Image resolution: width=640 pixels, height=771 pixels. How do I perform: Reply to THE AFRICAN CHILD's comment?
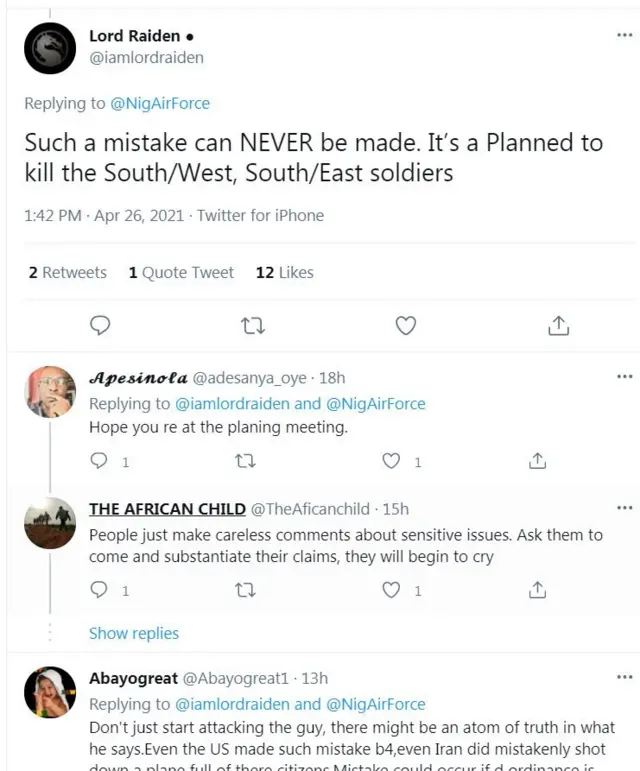click(x=98, y=590)
